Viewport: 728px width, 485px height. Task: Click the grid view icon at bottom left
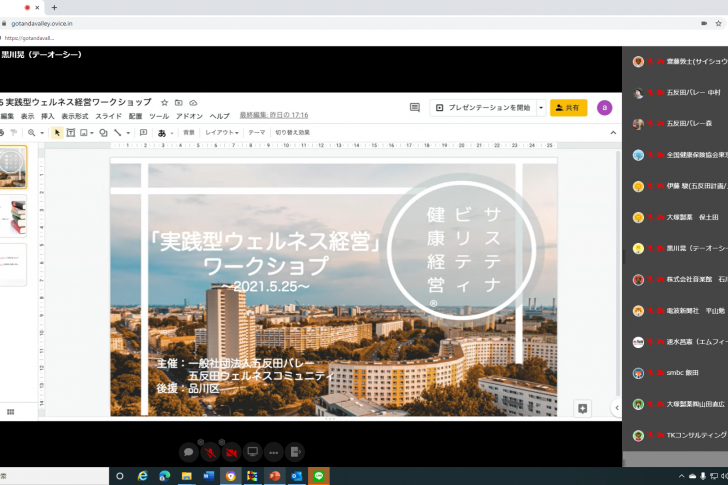click(x=10, y=411)
